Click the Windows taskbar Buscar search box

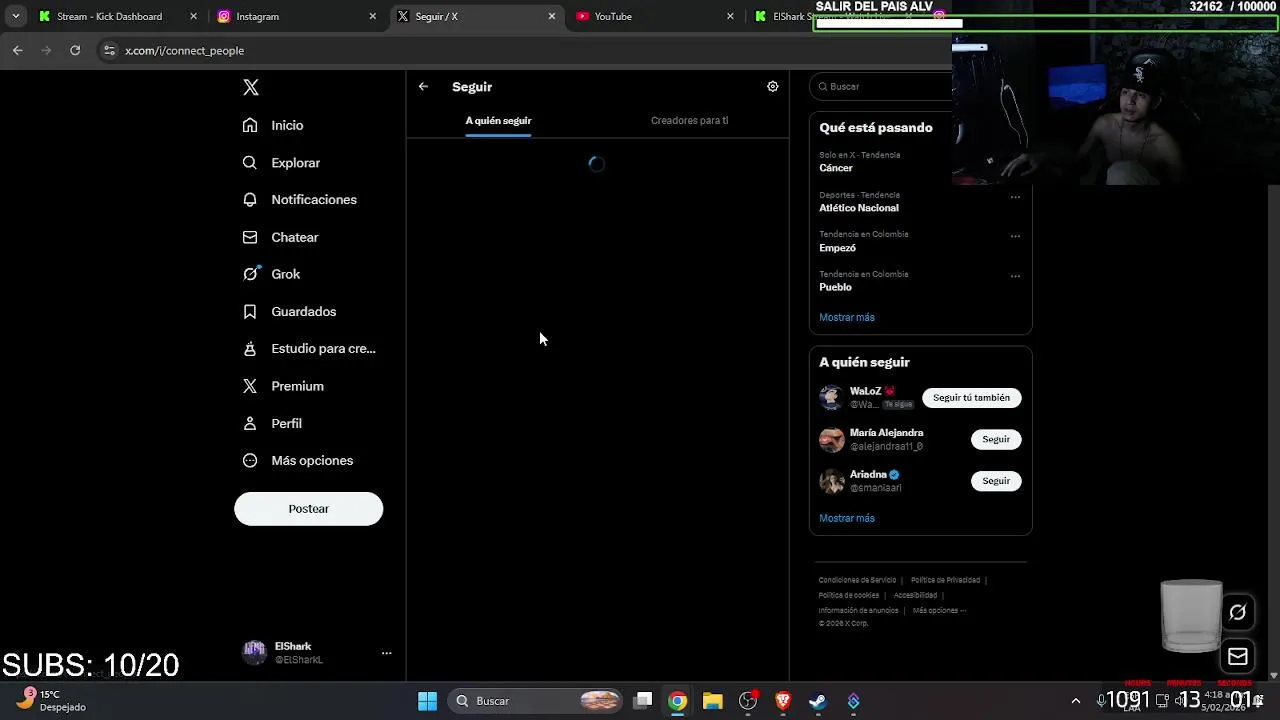point(535,701)
